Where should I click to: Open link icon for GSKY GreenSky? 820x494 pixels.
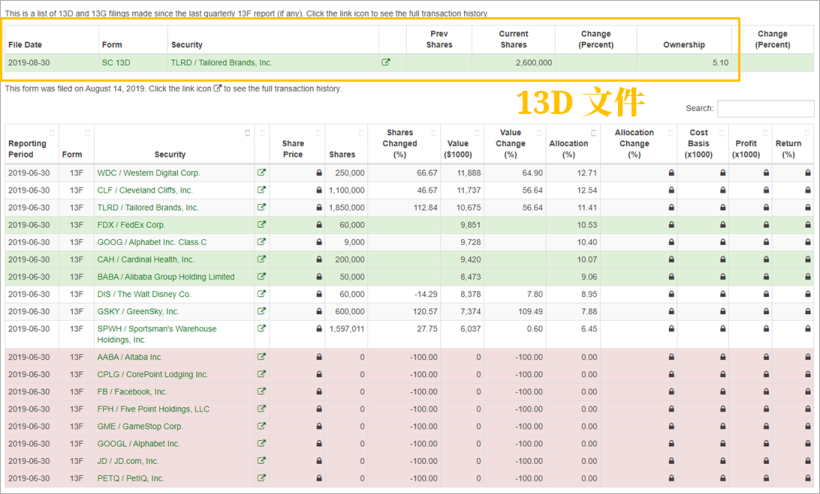coord(261,311)
